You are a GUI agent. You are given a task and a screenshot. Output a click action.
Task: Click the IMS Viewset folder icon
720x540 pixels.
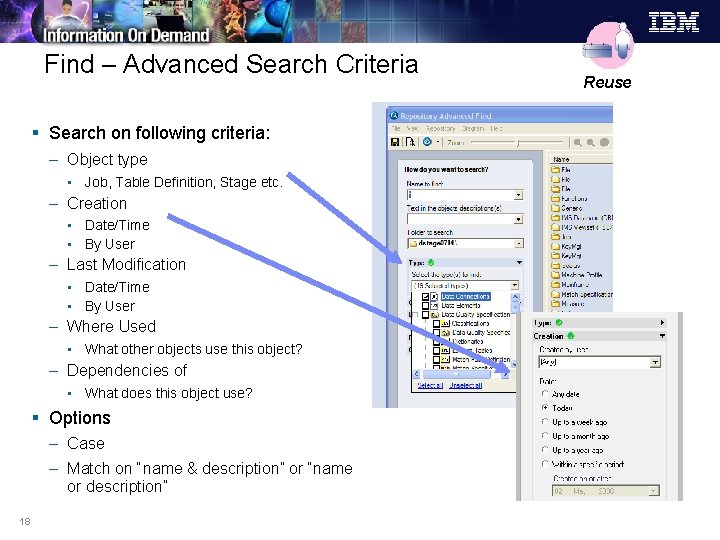click(x=555, y=227)
